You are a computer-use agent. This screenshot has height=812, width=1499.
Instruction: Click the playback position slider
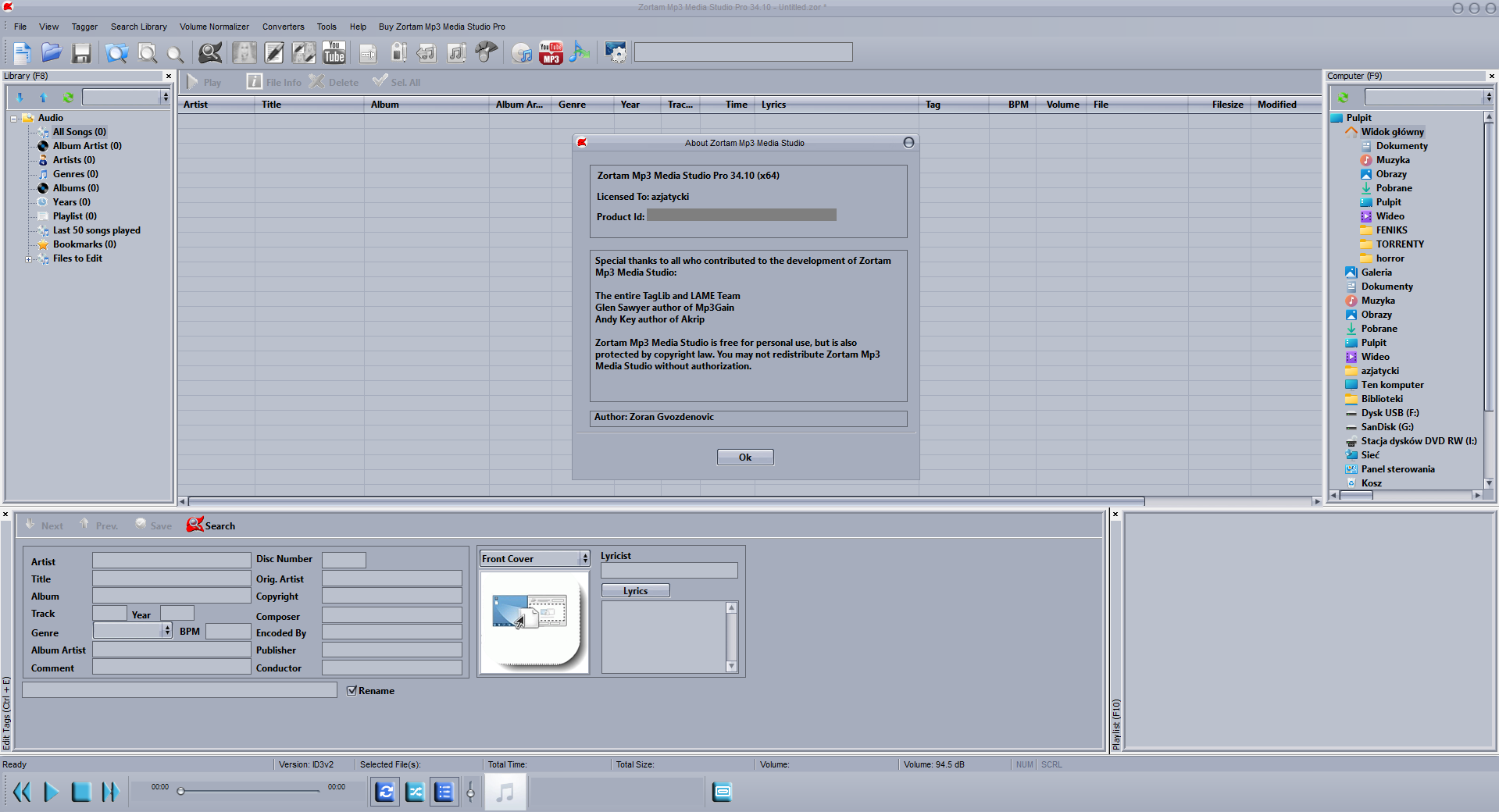click(250, 792)
